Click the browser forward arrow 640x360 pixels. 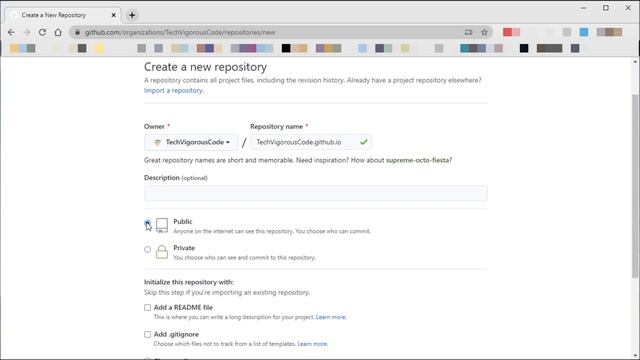click(27, 32)
